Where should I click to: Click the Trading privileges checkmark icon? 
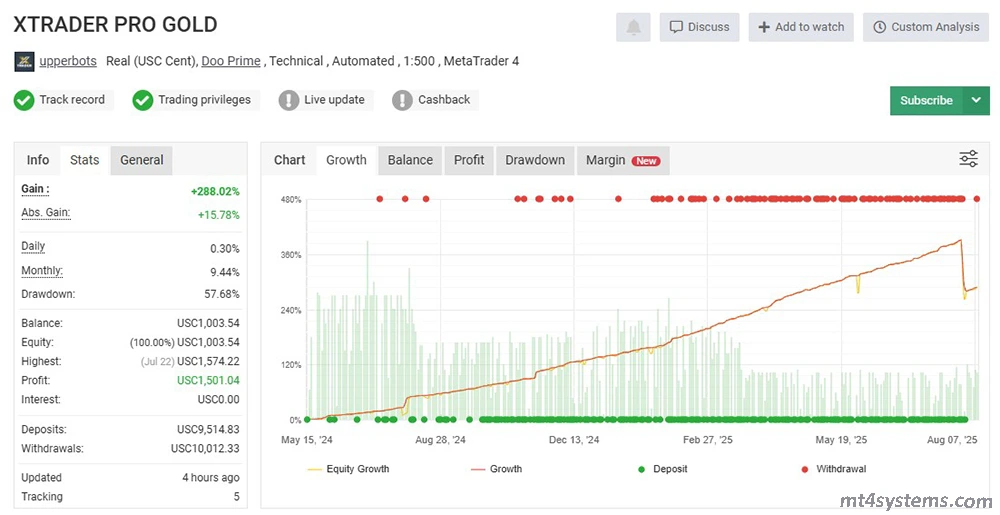tap(143, 100)
